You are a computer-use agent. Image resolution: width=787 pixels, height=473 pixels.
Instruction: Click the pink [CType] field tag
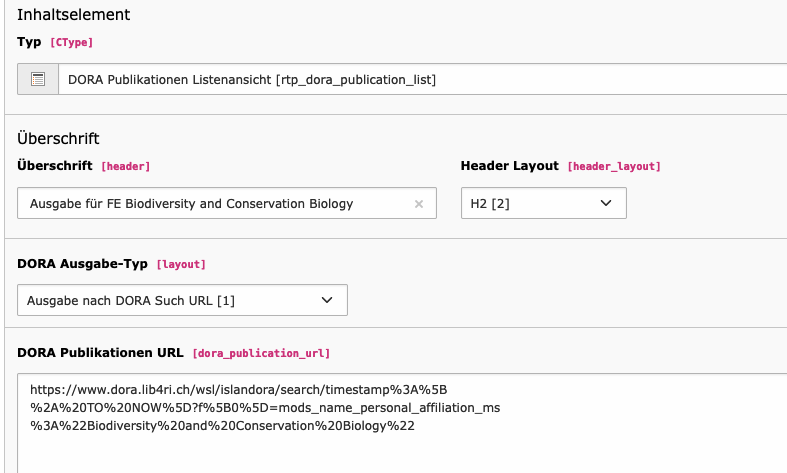pos(71,43)
